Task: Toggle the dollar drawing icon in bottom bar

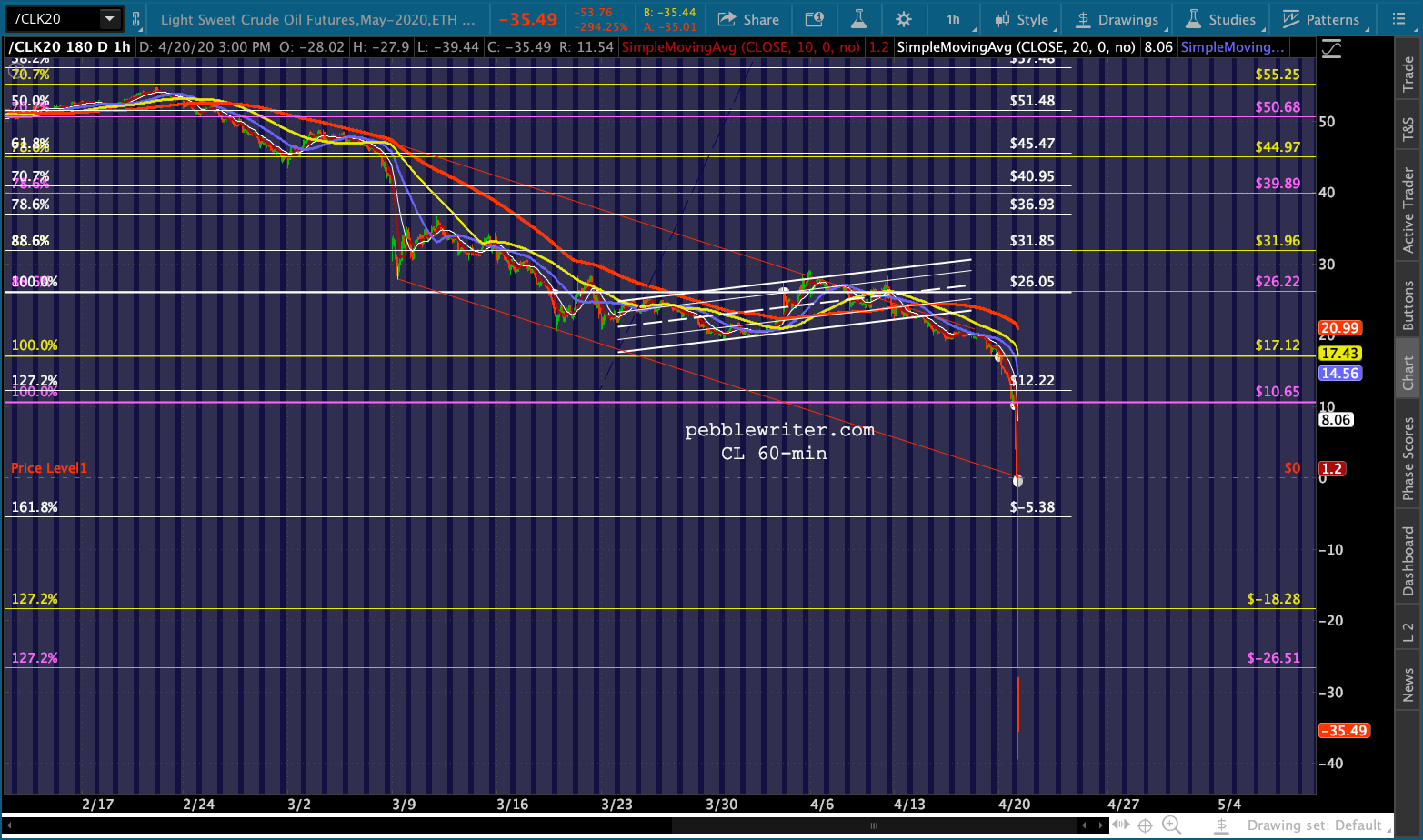Action: 1222,825
